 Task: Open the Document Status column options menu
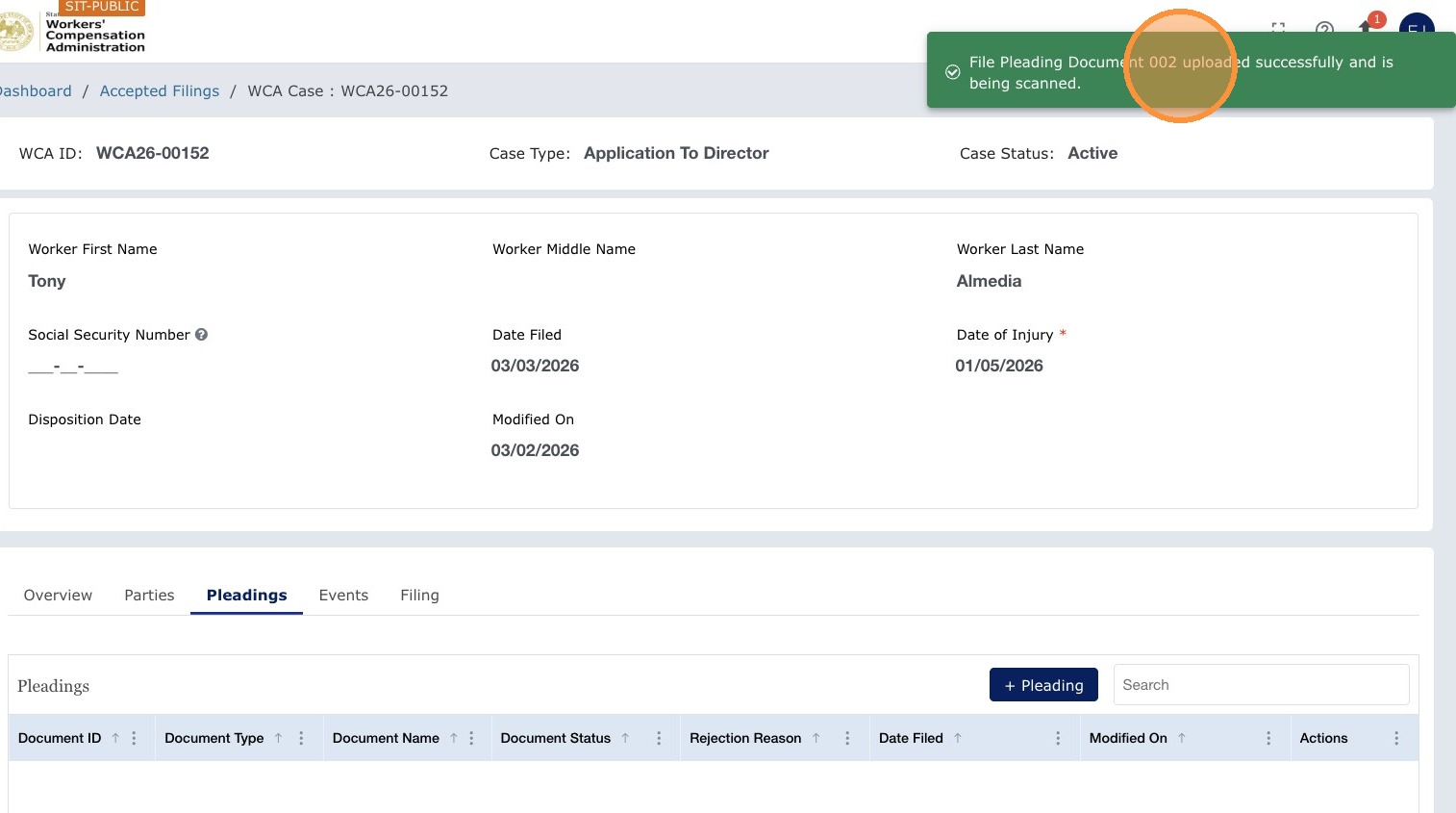[x=659, y=738]
